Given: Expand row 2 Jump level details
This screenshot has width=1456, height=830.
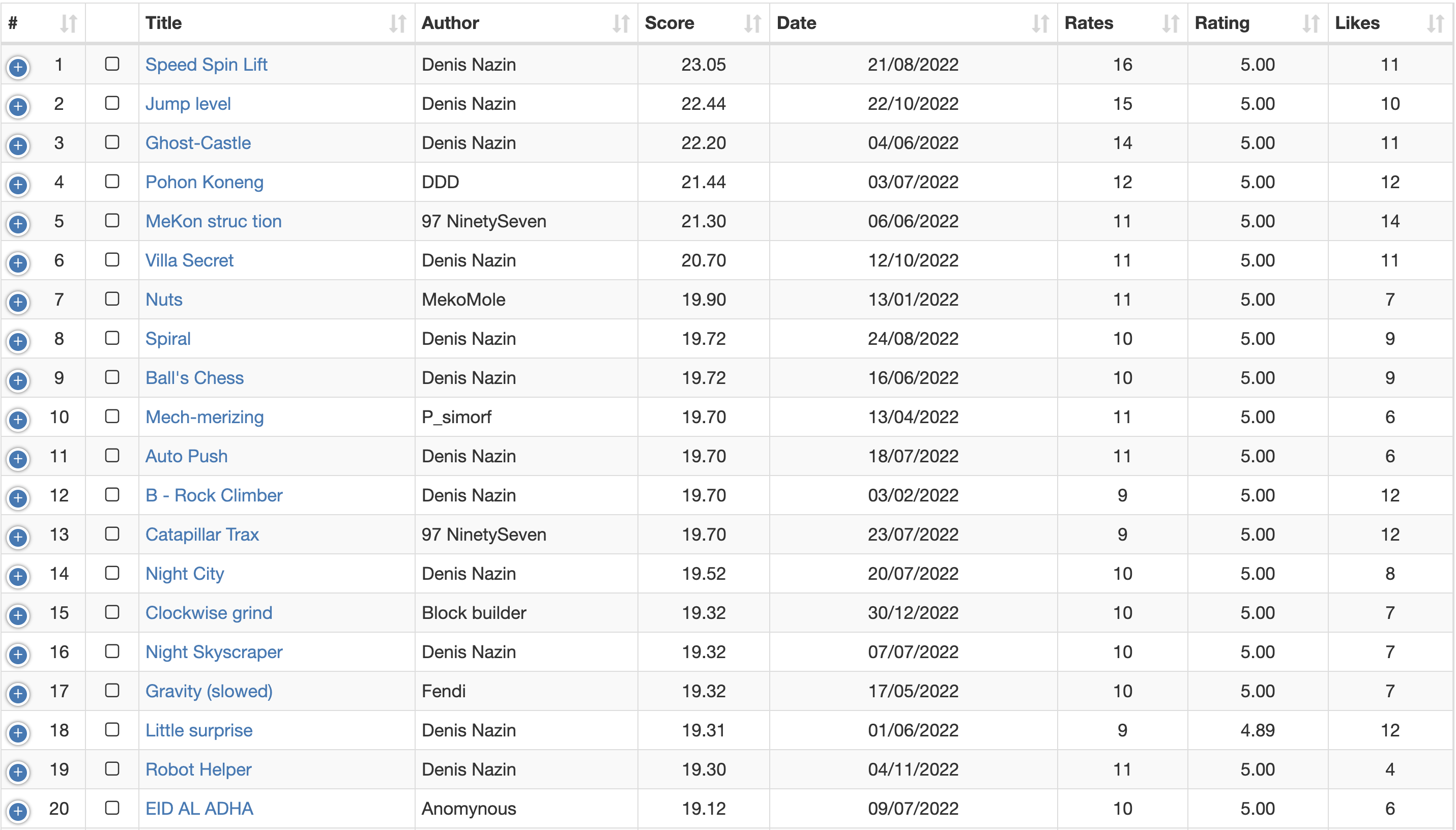Looking at the screenshot, I should pyautogui.click(x=18, y=107).
